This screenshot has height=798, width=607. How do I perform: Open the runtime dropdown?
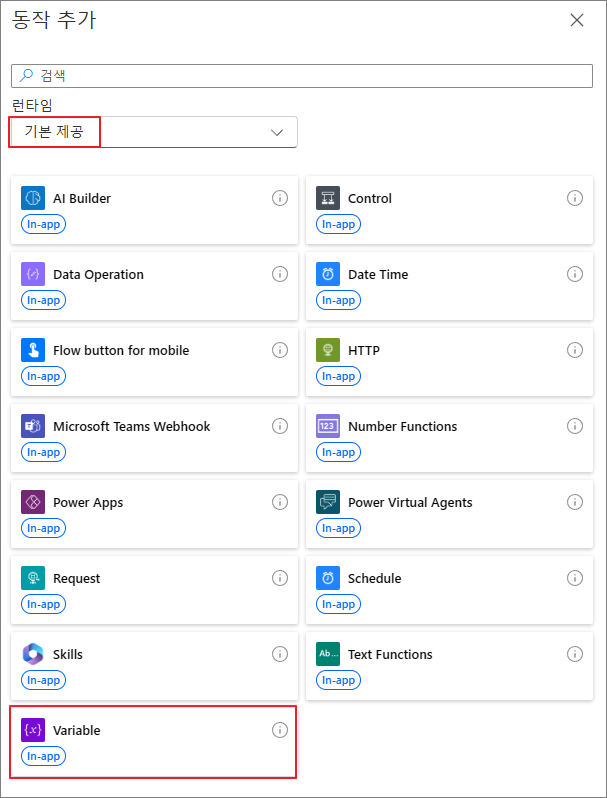tap(154, 132)
